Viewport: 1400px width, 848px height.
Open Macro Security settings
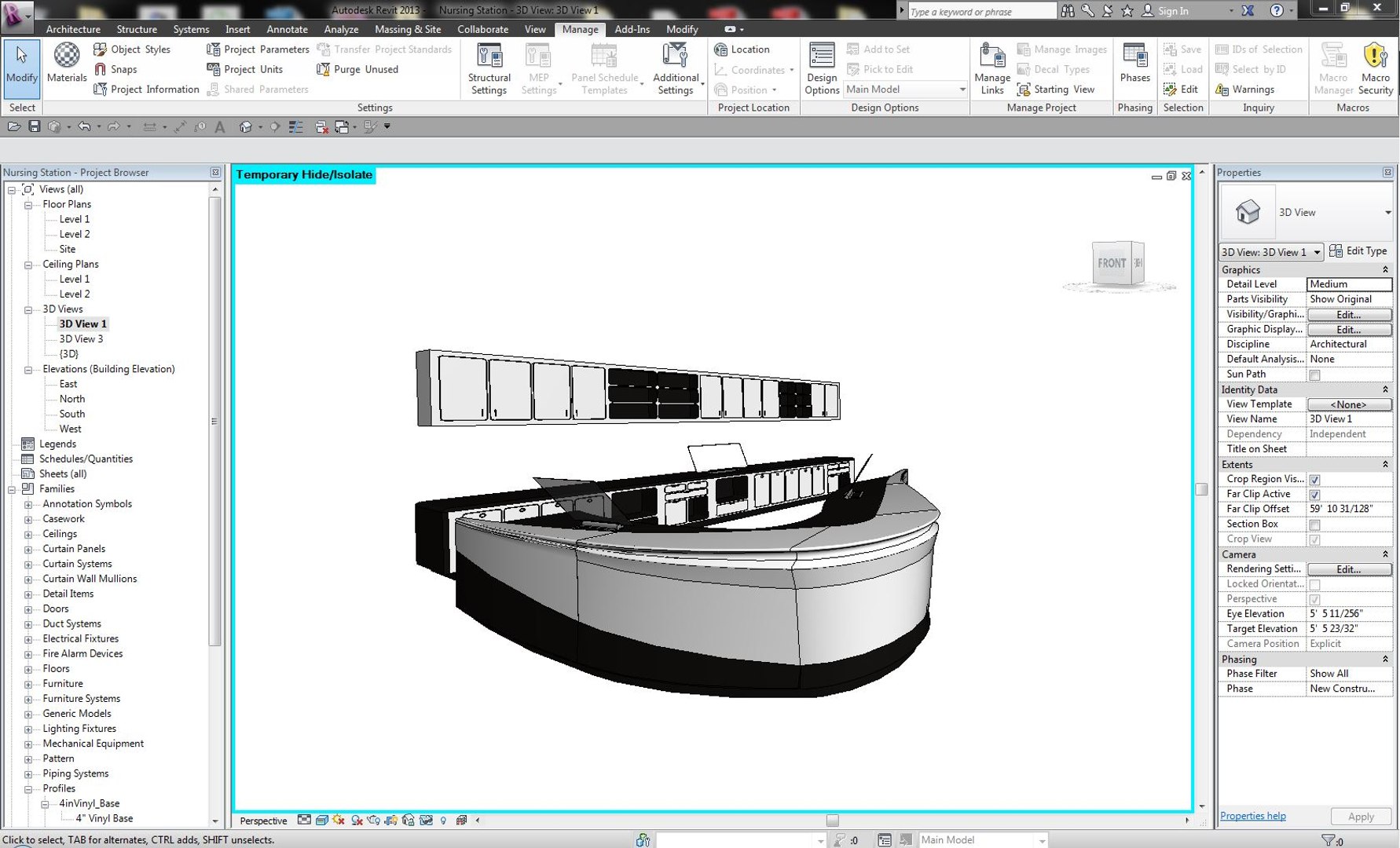[x=1376, y=69]
